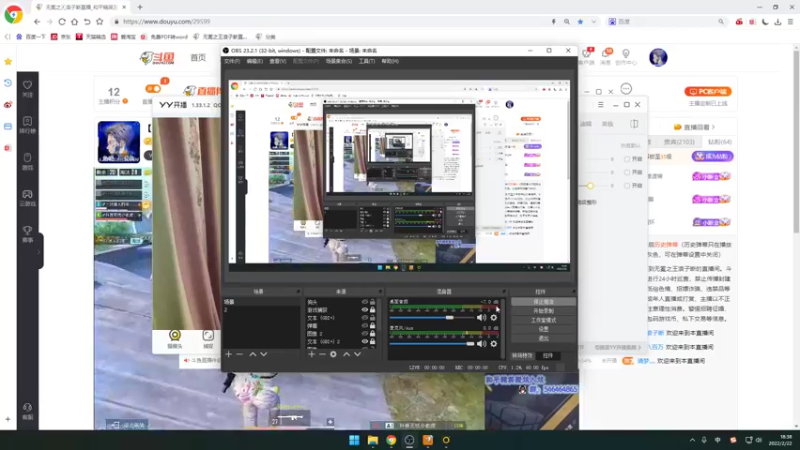This screenshot has height=450, width=800.
Task: Go to Douyu 首页 nav link
Action: [198, 58]
